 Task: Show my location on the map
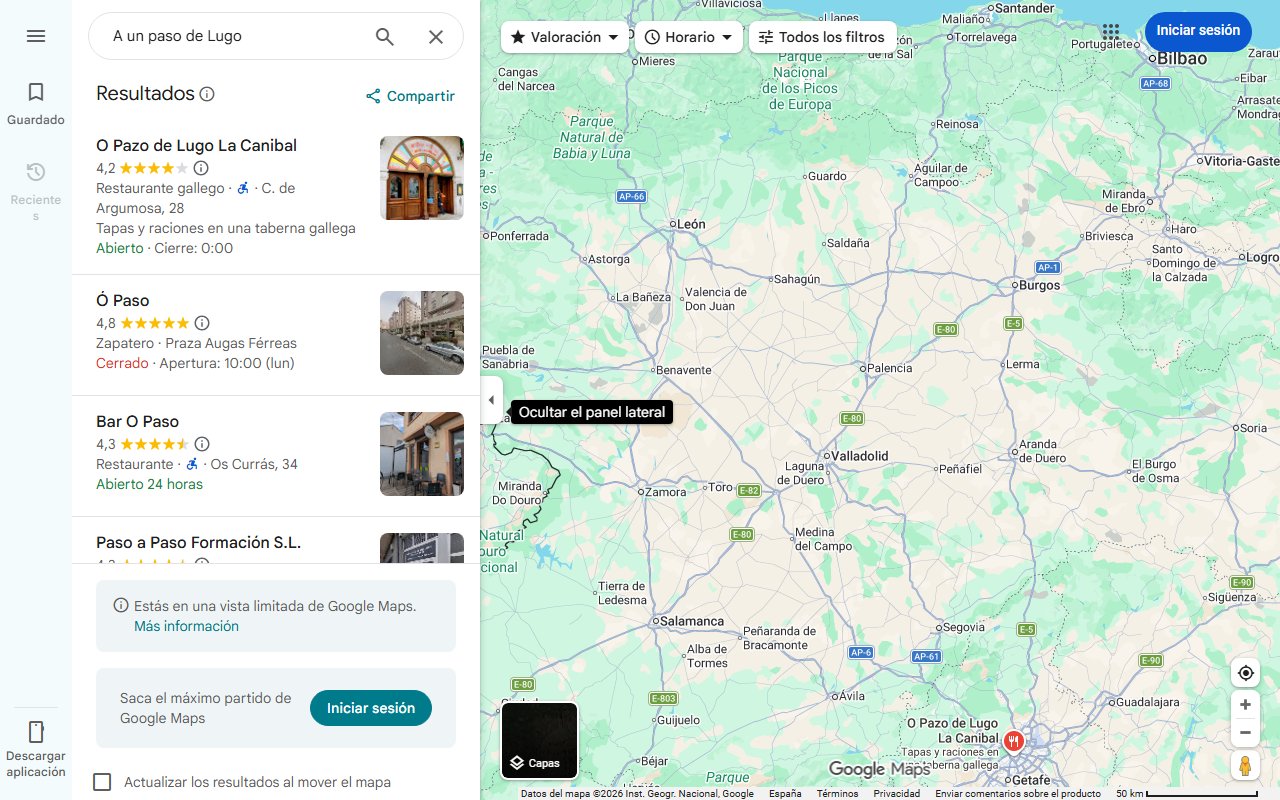(1245, 673)
